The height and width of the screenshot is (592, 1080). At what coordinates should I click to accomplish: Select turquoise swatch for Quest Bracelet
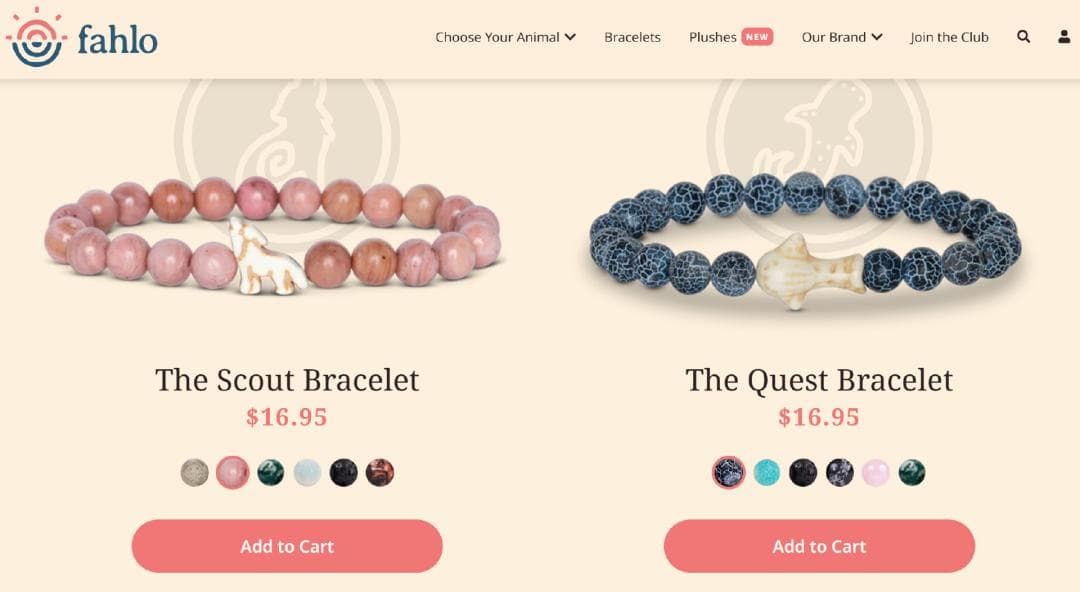coord(767,473)
